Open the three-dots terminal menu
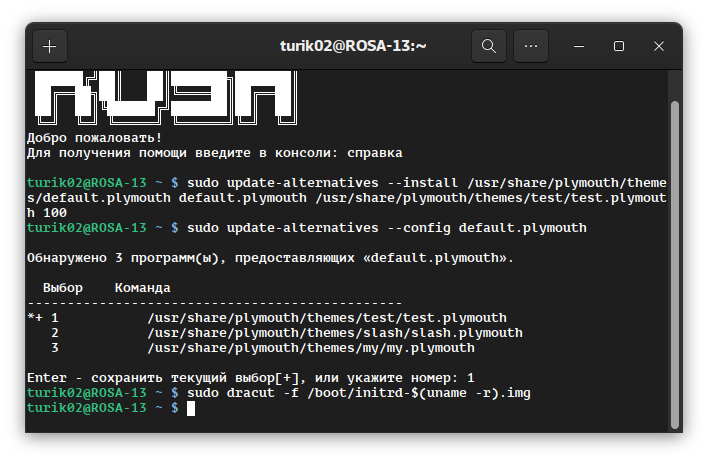Screen dimensions: 708x461 click(x=531, y=46)
